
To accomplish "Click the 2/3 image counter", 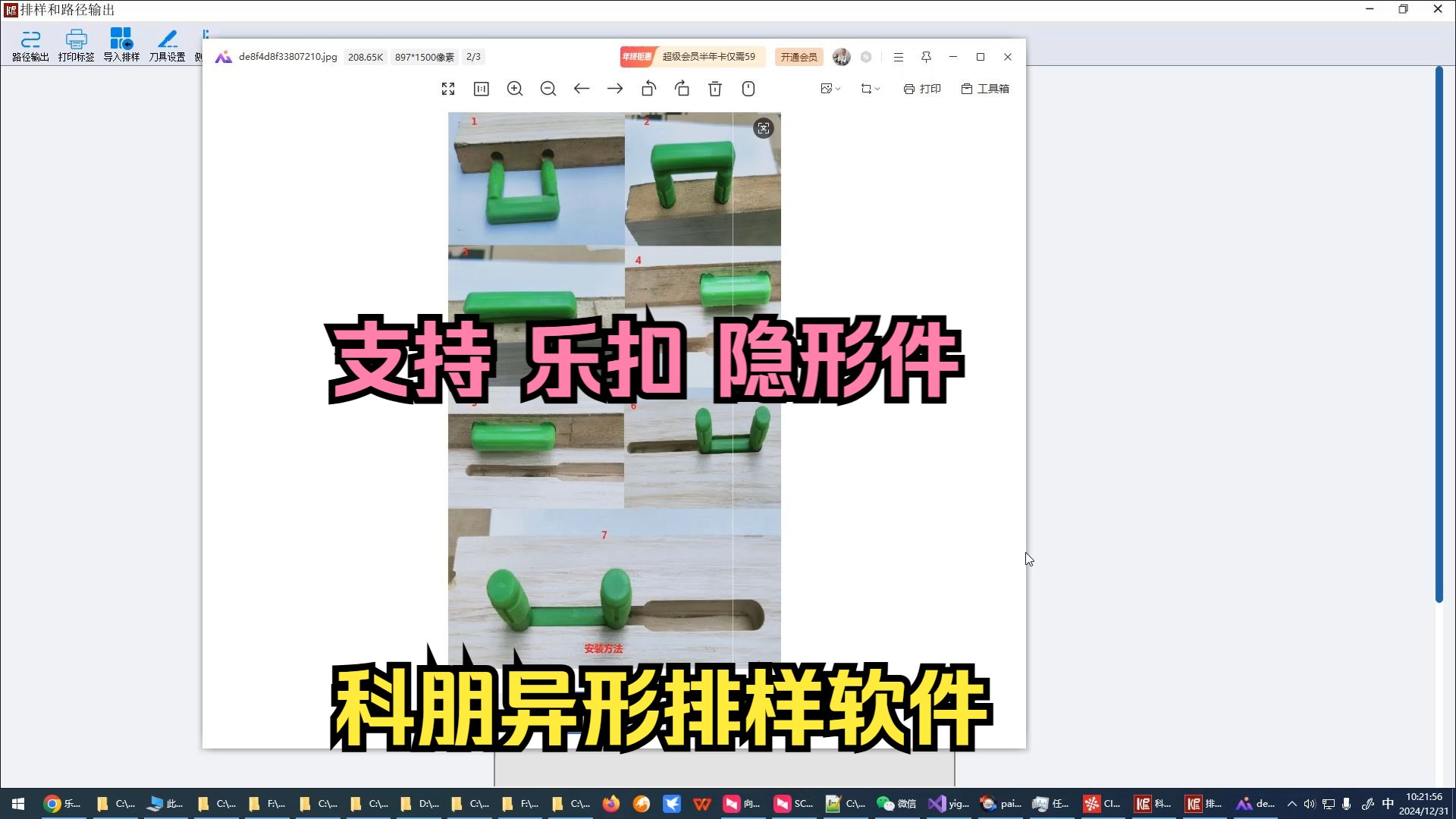I will click(x=473, y=57).
